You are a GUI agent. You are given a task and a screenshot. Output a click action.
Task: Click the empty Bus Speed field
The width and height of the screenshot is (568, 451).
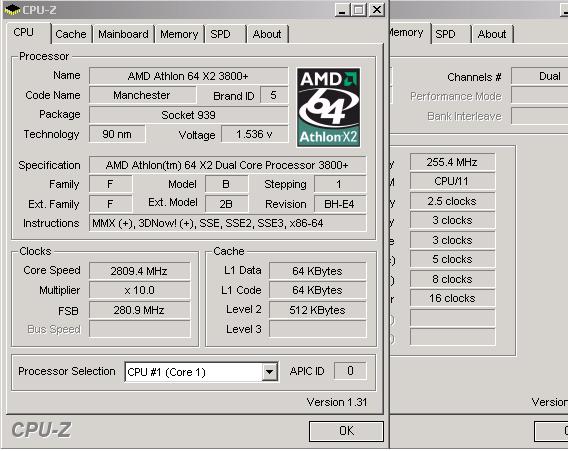[139, 329]
